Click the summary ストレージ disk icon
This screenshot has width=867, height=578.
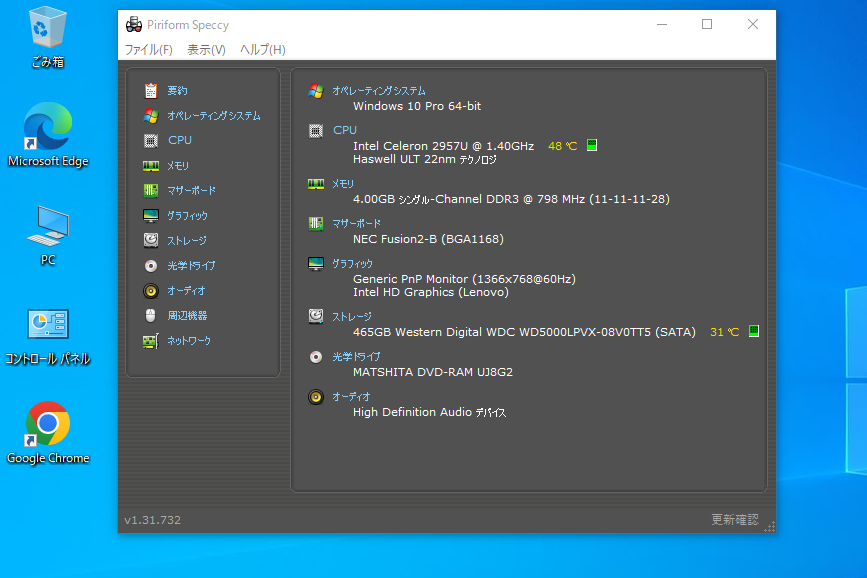point(316,316)
